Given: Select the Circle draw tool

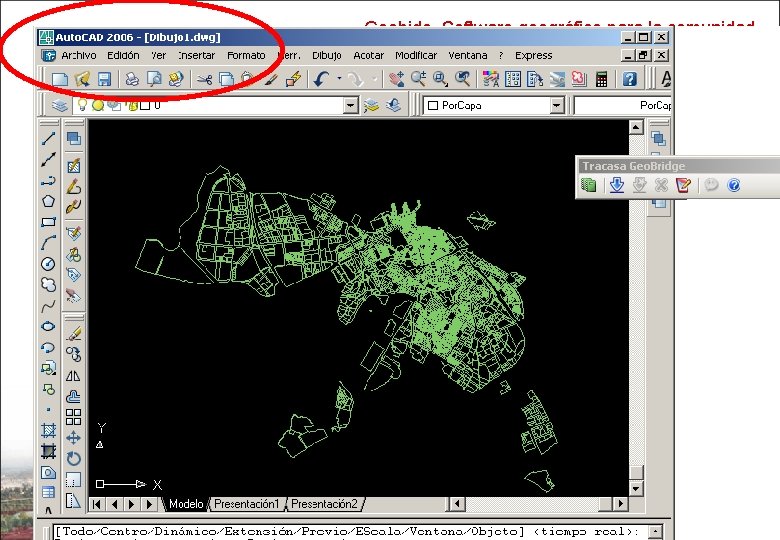Looking at the screenshot, I should tap(48, 264).
